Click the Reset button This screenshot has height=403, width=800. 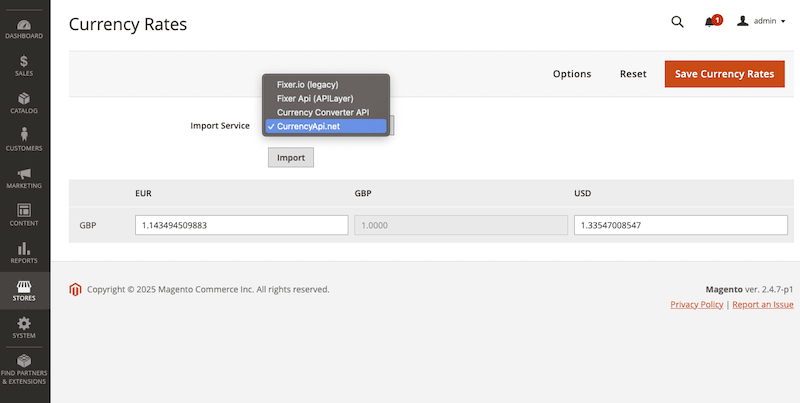[x=633, y=74]
